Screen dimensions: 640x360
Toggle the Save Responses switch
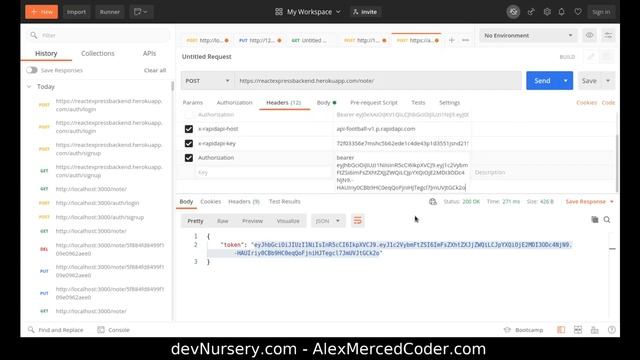(32, 70)
